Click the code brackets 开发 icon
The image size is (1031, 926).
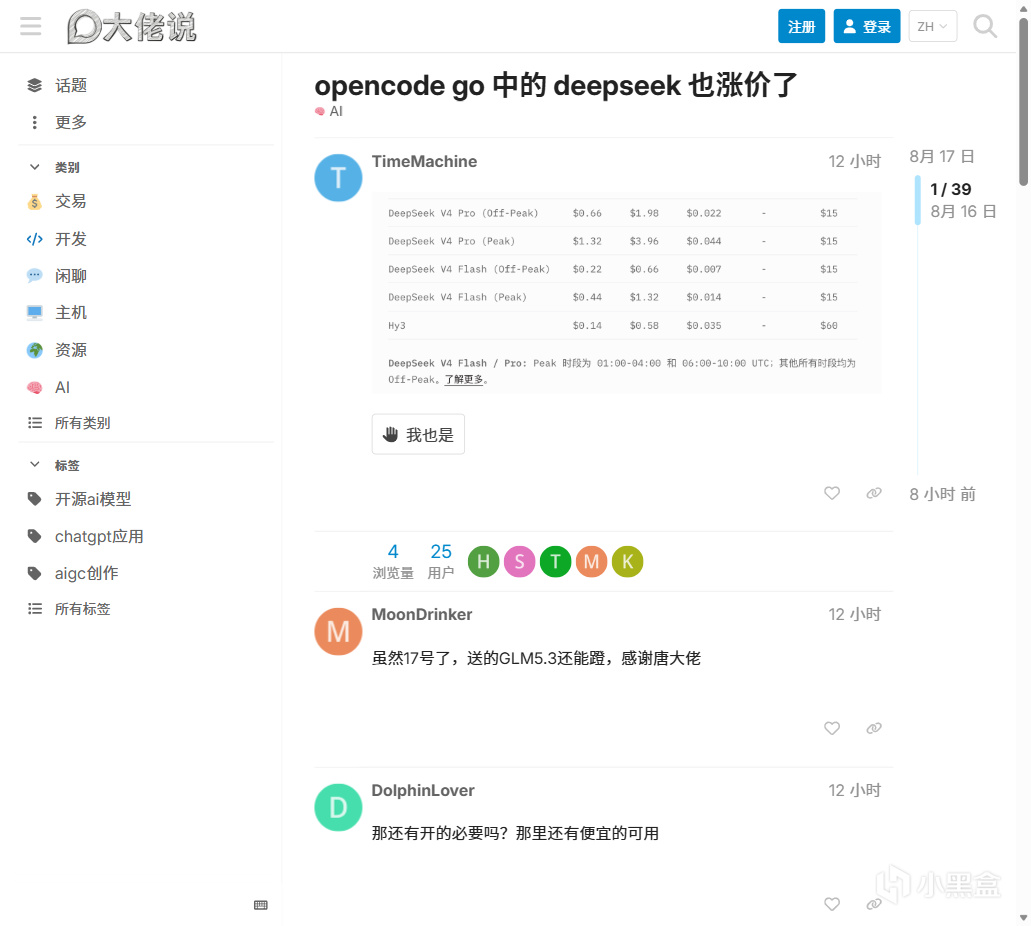pos(35,239)
